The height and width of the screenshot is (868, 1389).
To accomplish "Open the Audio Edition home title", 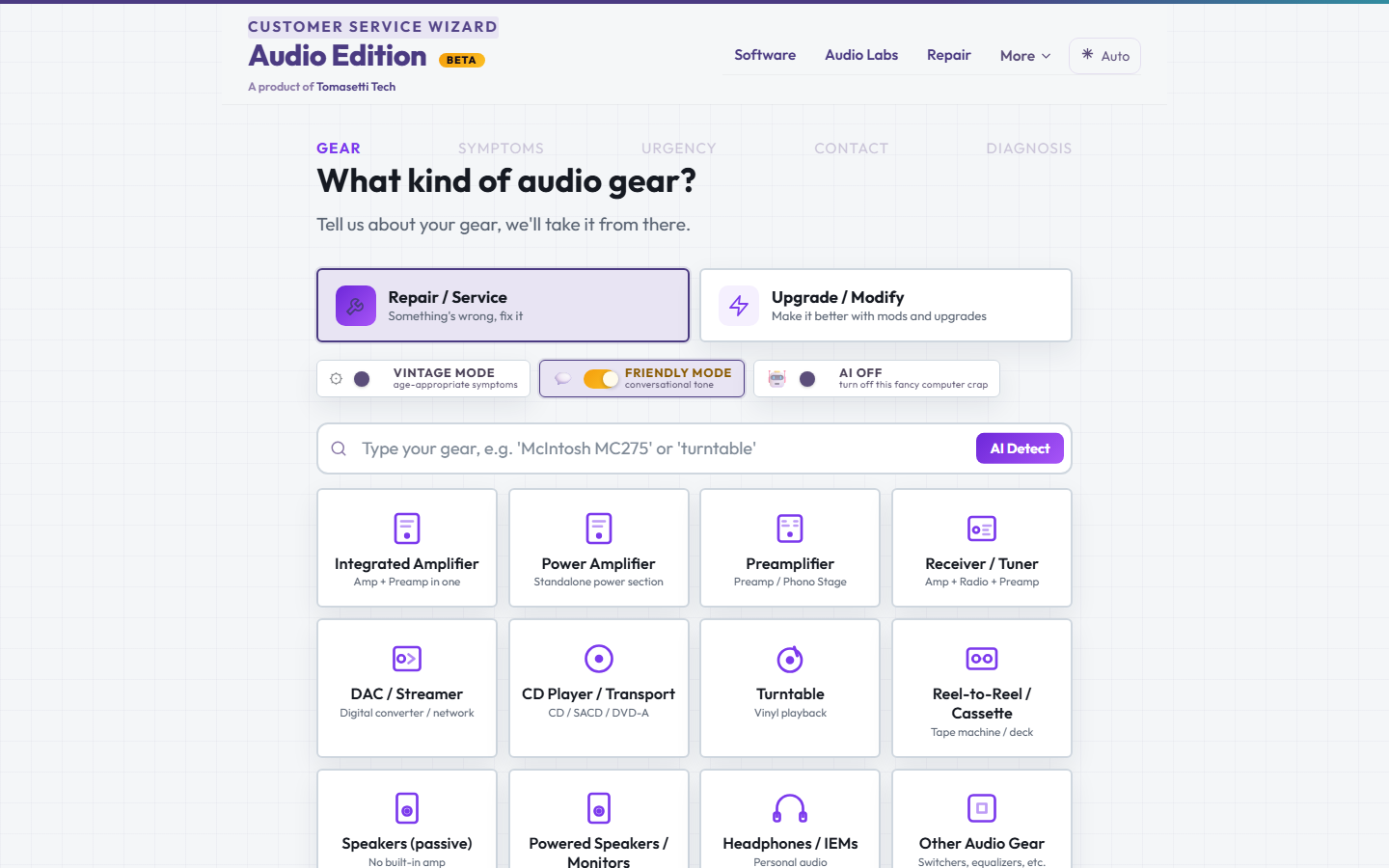I will point(338,56).
